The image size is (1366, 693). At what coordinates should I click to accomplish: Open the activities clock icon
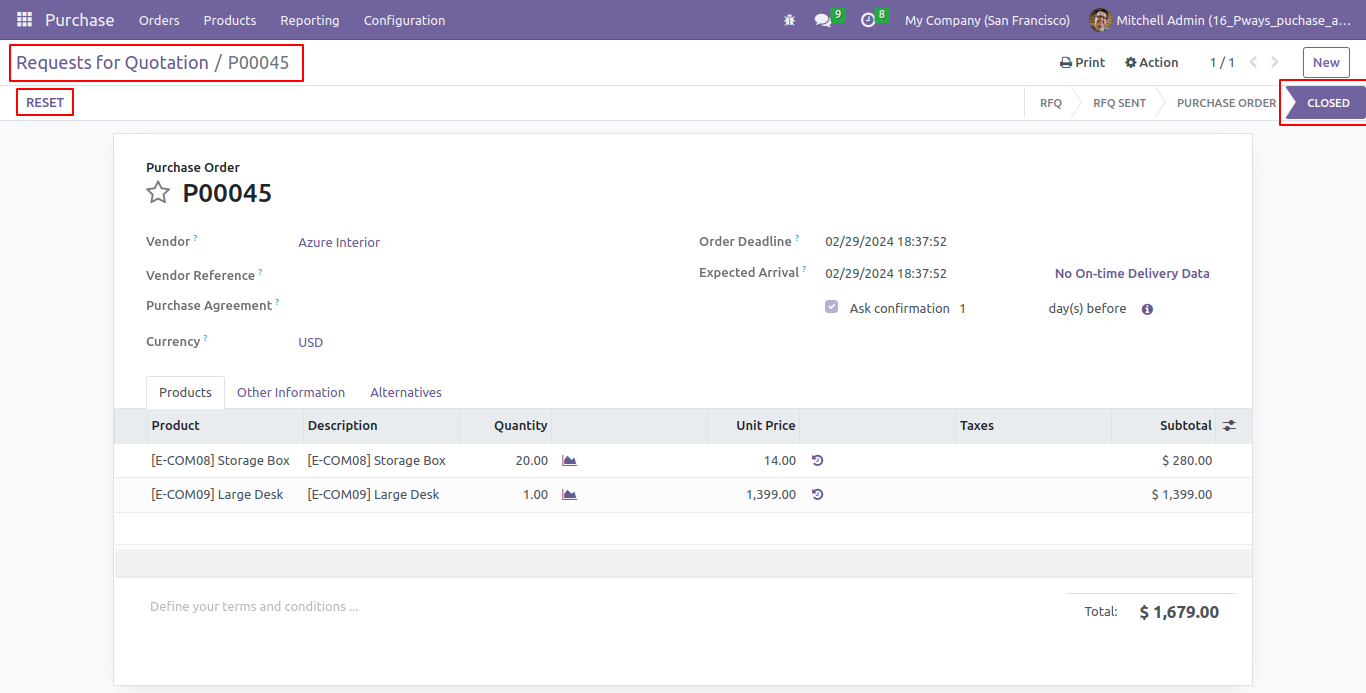tap(868, 20)
